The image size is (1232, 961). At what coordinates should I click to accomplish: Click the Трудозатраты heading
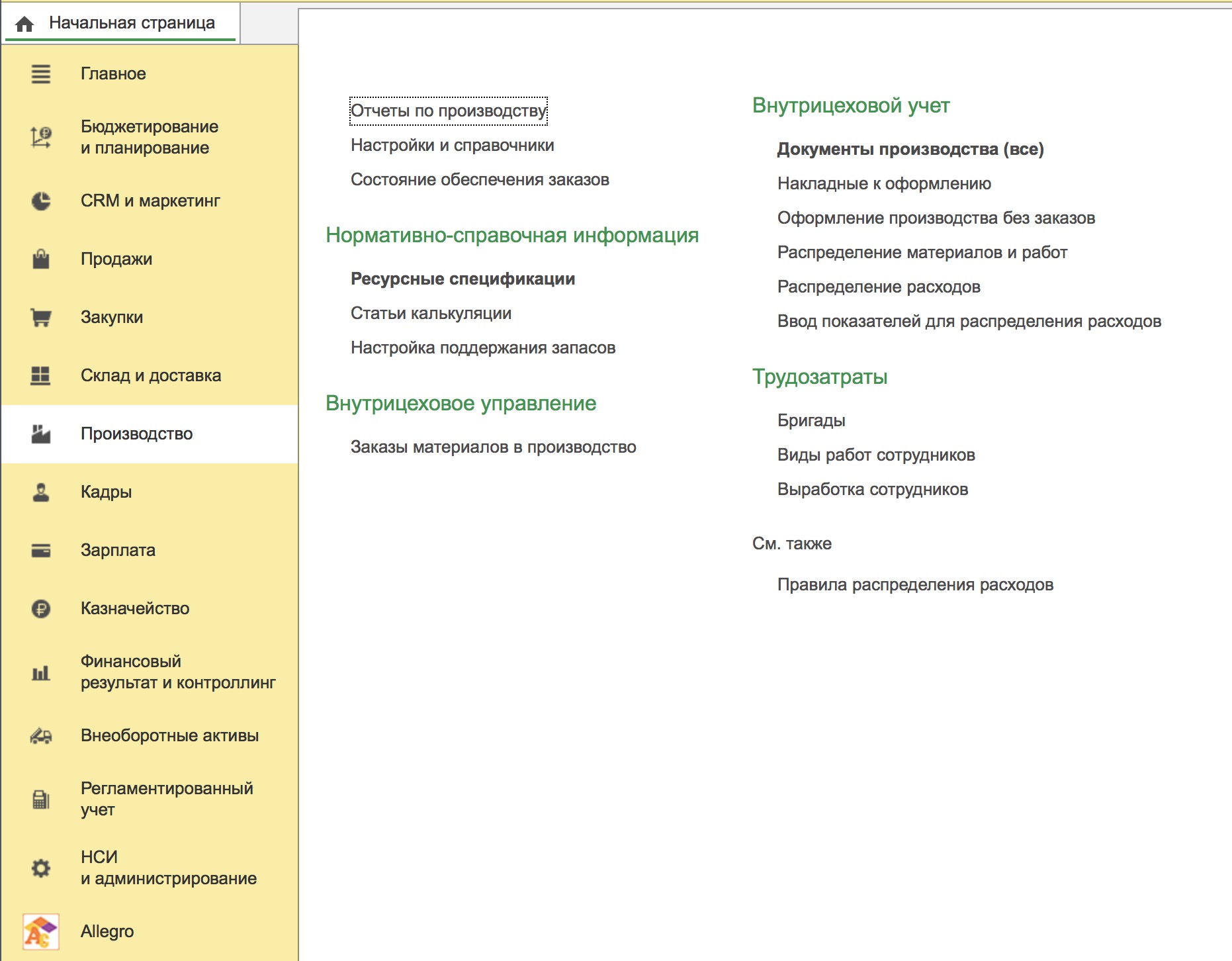click(x=820, y=377)
